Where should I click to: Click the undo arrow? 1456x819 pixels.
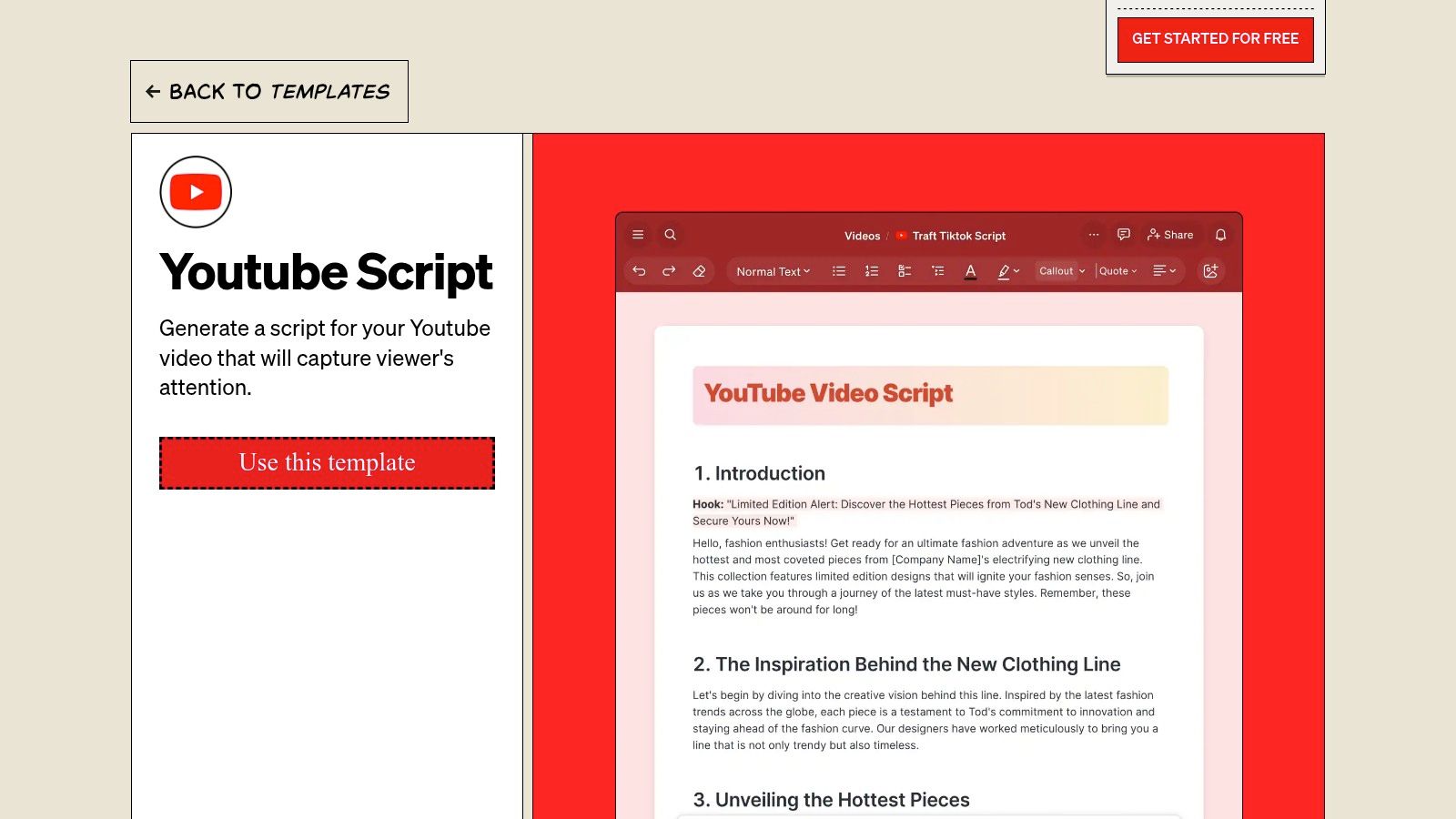[639, 271]
